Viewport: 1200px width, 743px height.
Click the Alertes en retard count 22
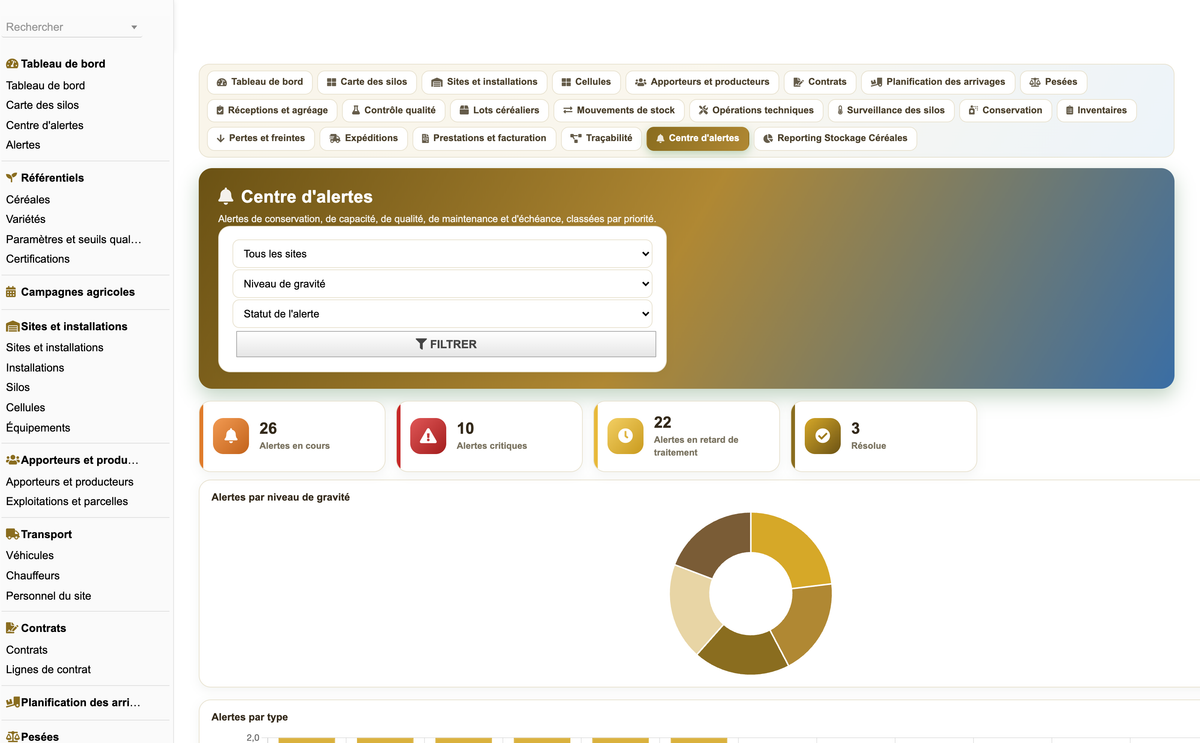pos(662,422)
